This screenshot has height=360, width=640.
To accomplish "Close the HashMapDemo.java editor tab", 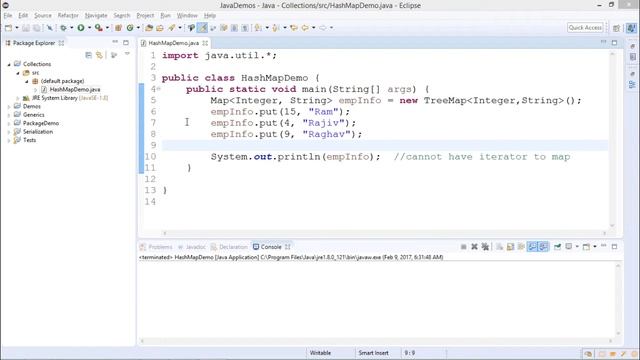I will click(205, 43).
